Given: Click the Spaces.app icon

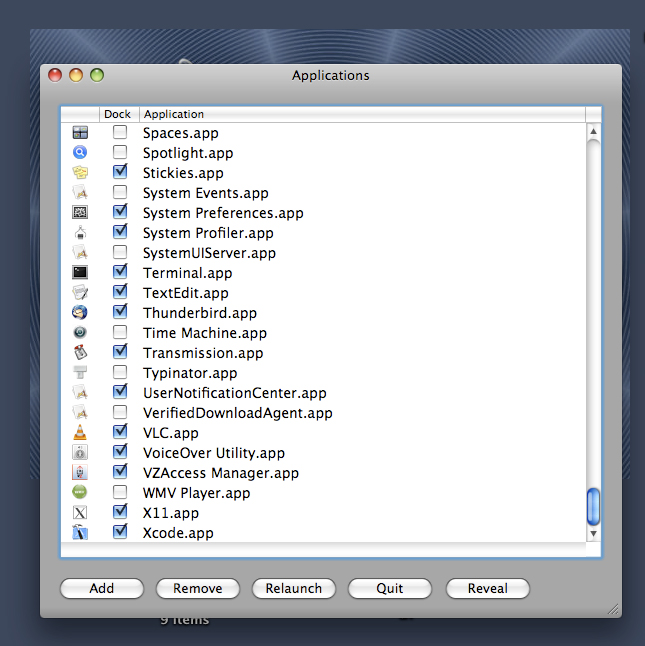Looking at the screenshot, I should (x=80, y=133).
